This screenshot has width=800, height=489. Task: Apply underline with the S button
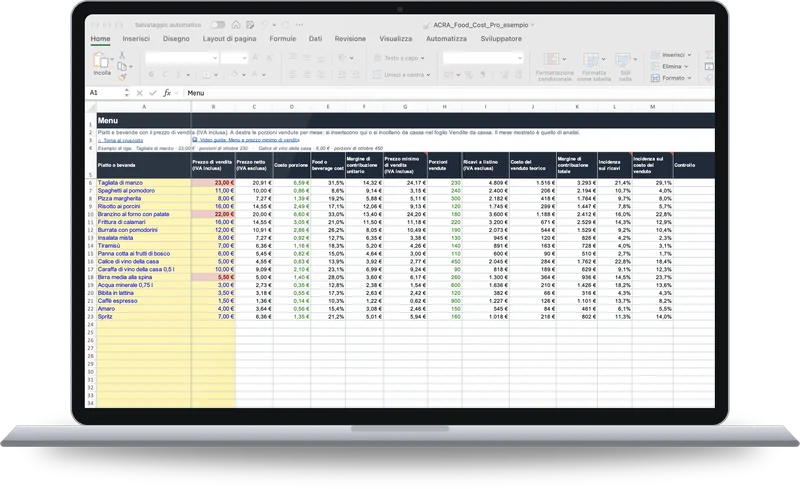[x=179, y=75]
